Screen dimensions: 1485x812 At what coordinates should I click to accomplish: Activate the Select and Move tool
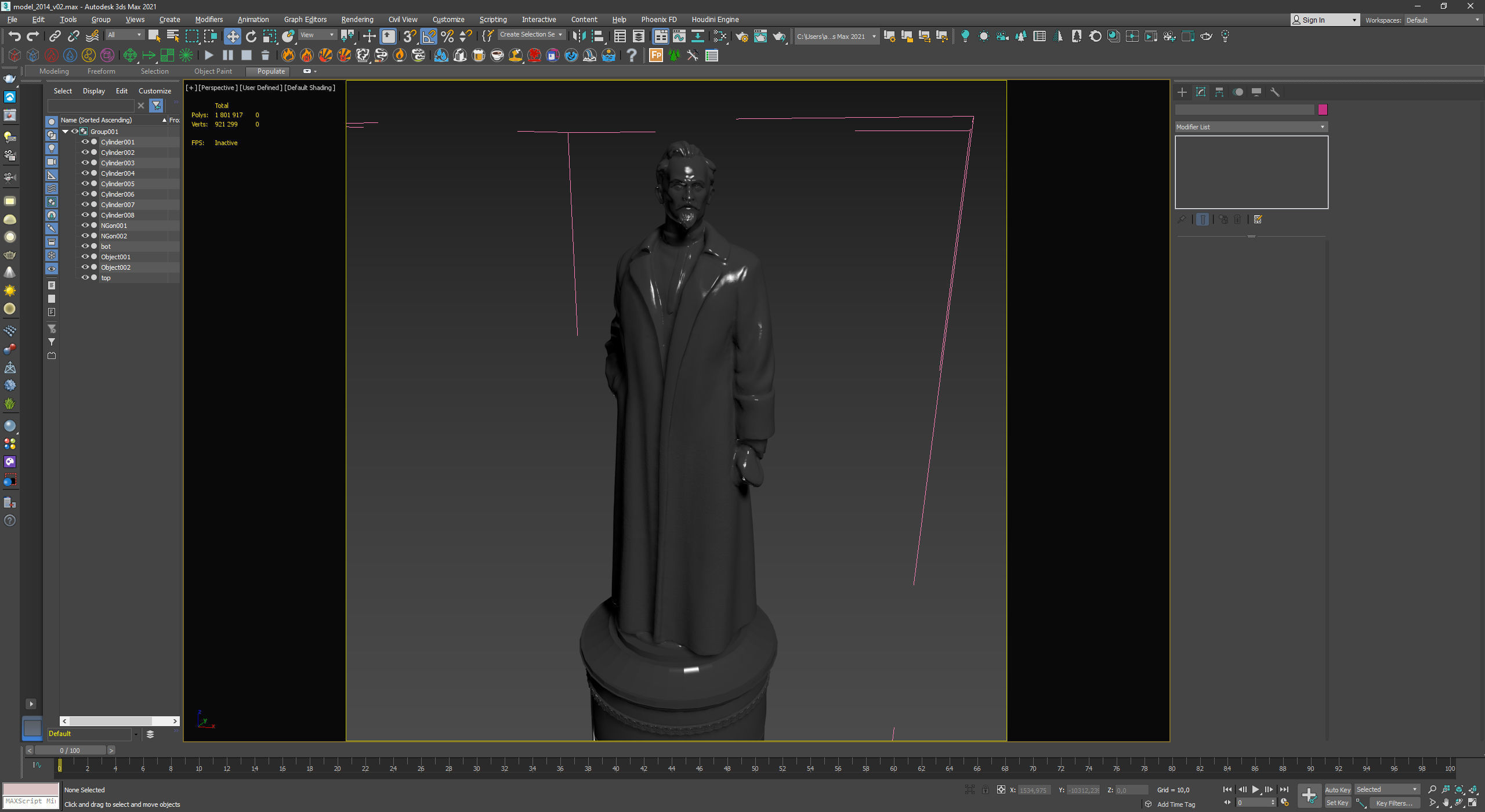(x=232, y=36)
